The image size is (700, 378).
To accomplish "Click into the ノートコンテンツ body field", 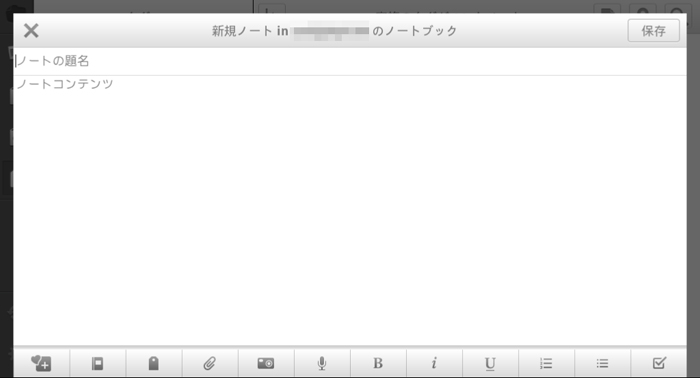I will pyautogui.click(x=65, y=84).
